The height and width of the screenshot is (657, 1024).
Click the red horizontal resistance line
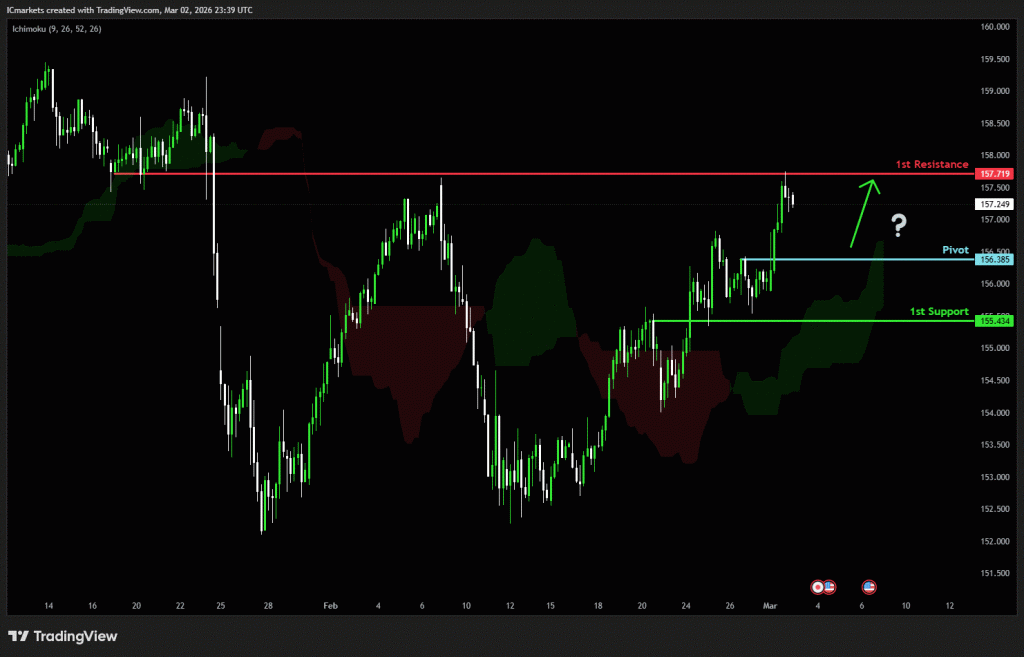[x=500, y=174]
